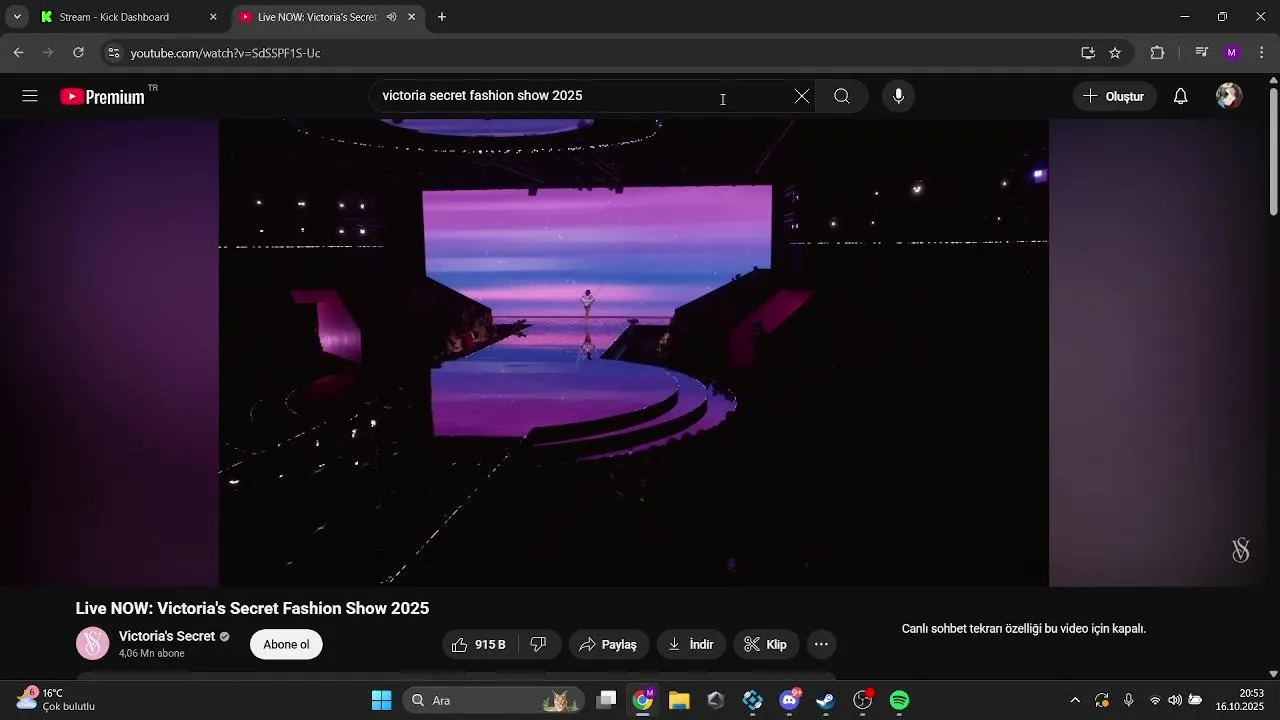Open volume control in system tray
1280x720 pixels.
click(1175, 700)
